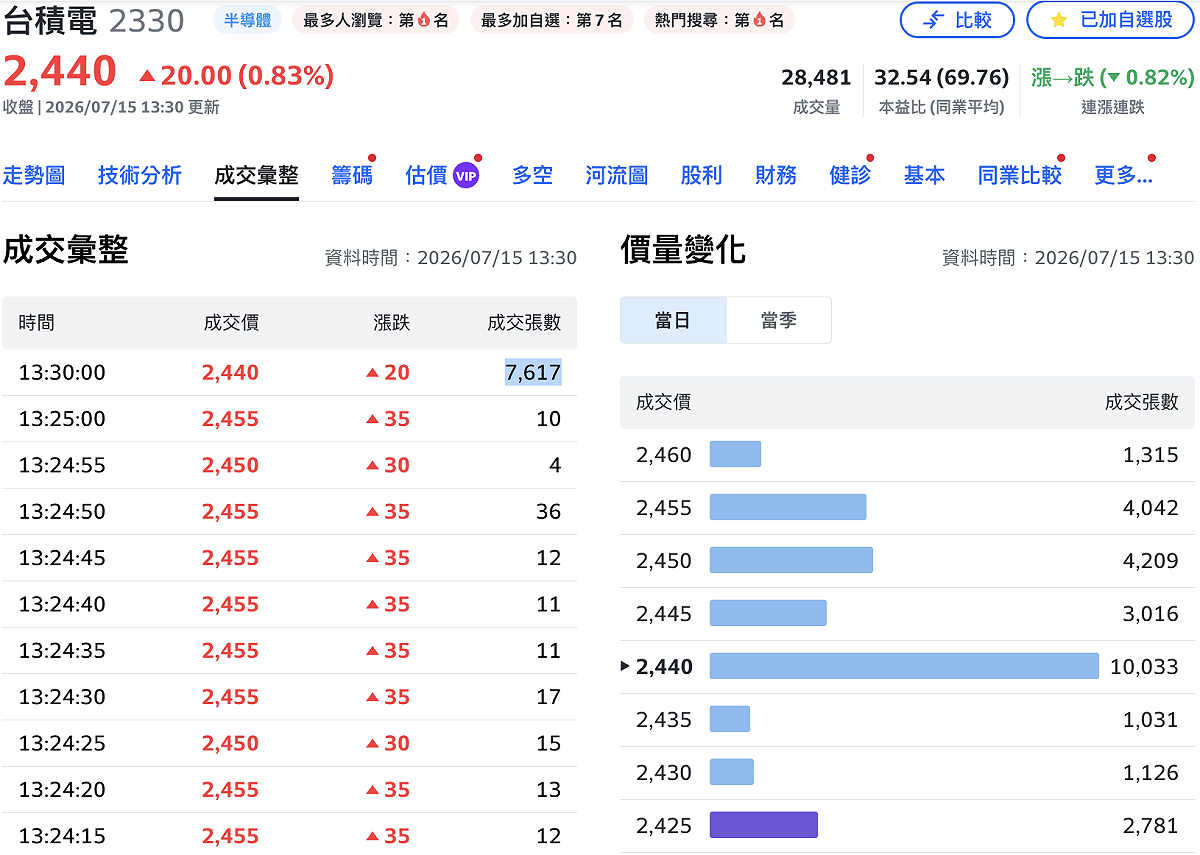
Task: Open the 估價 VIP tab
Action: [442, 176]
